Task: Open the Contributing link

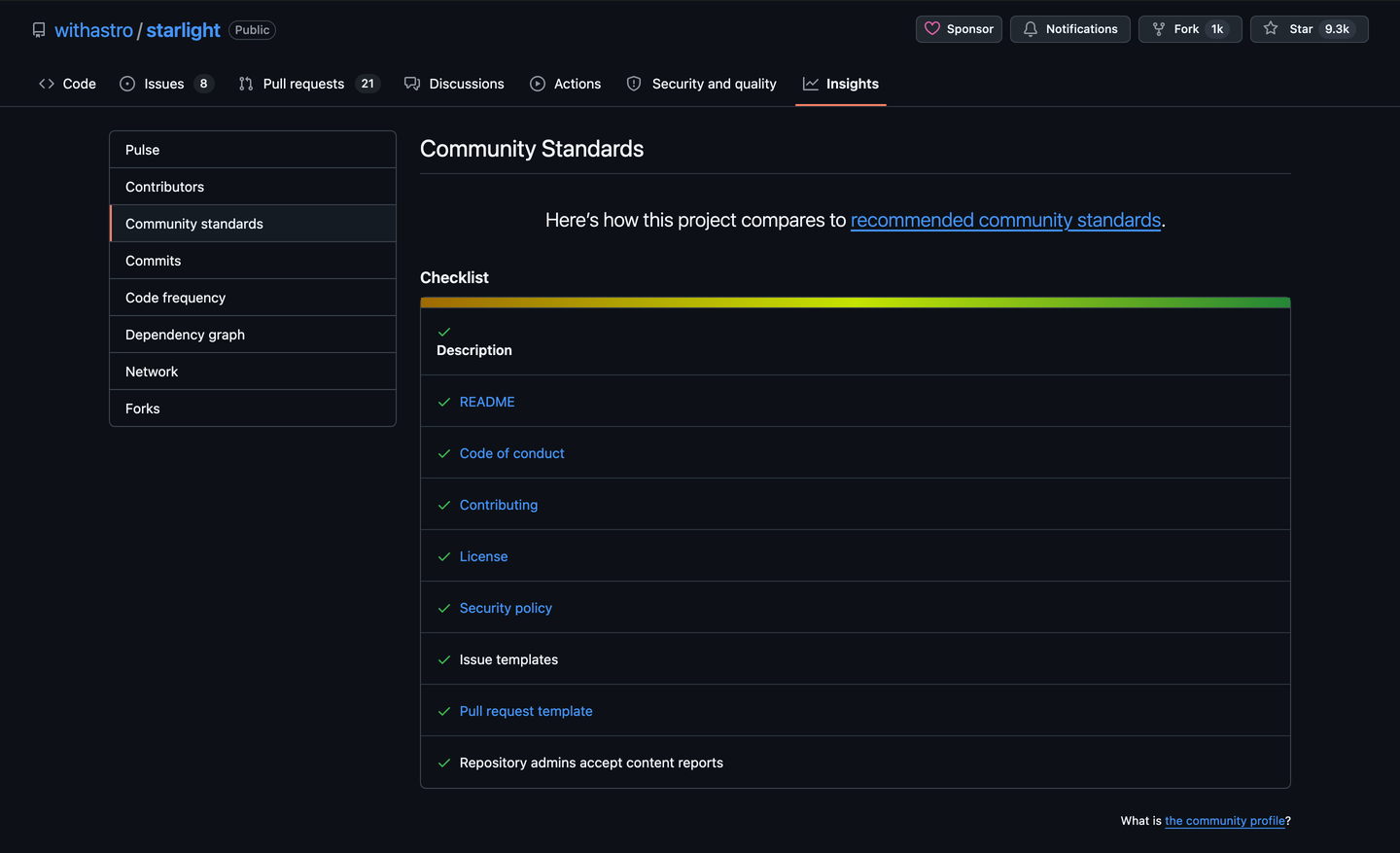Action: [499, 505]
